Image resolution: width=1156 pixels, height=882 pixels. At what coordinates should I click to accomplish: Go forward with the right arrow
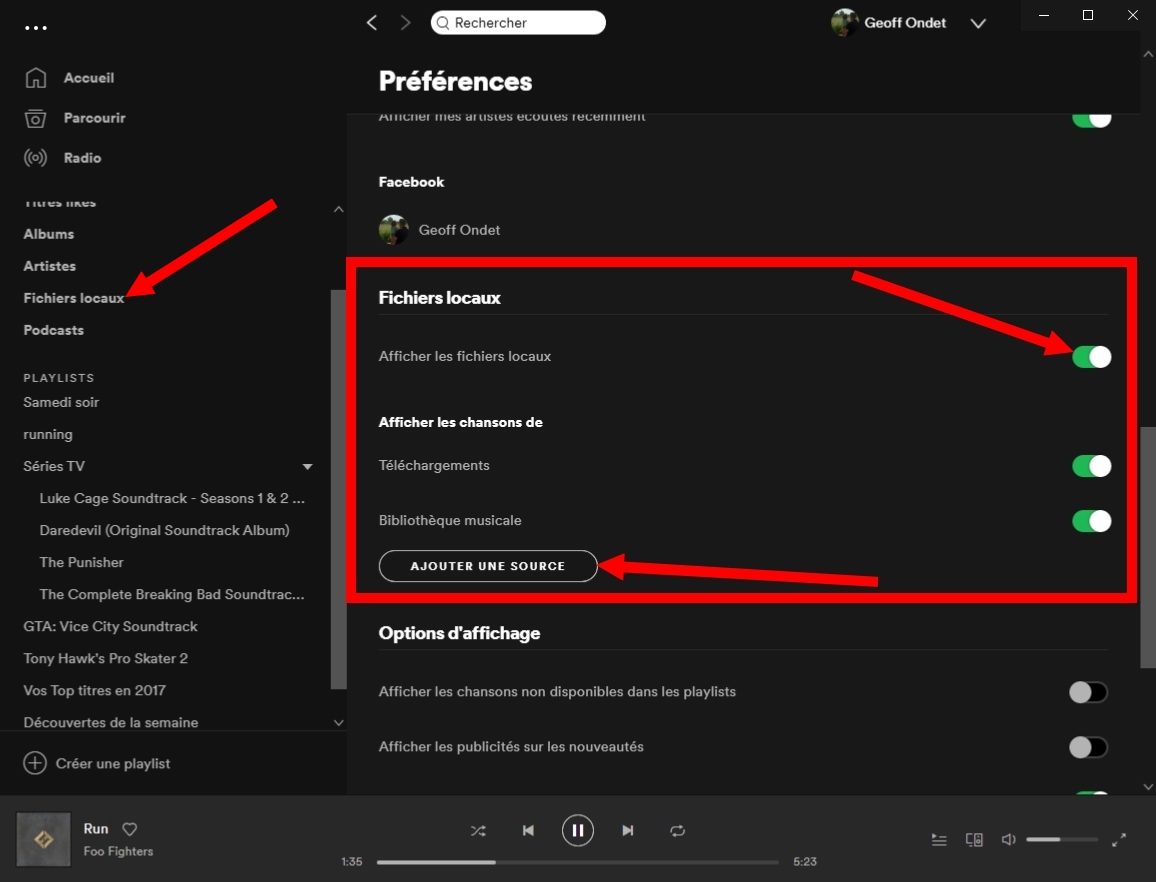[x=405, y=23]
